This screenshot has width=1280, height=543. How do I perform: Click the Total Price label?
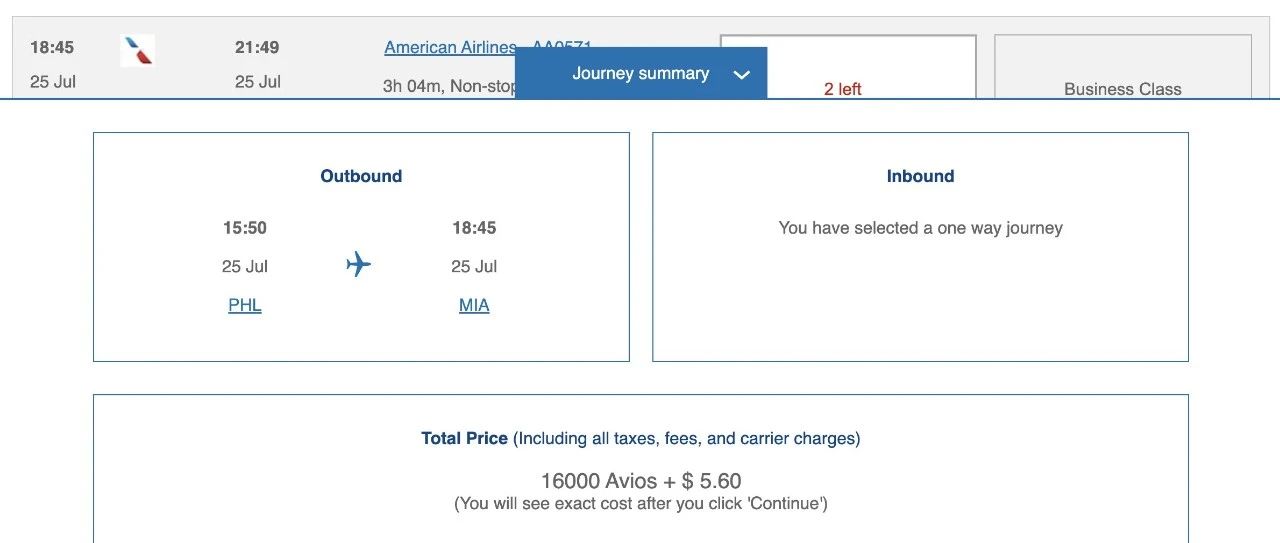click(464, 438)
